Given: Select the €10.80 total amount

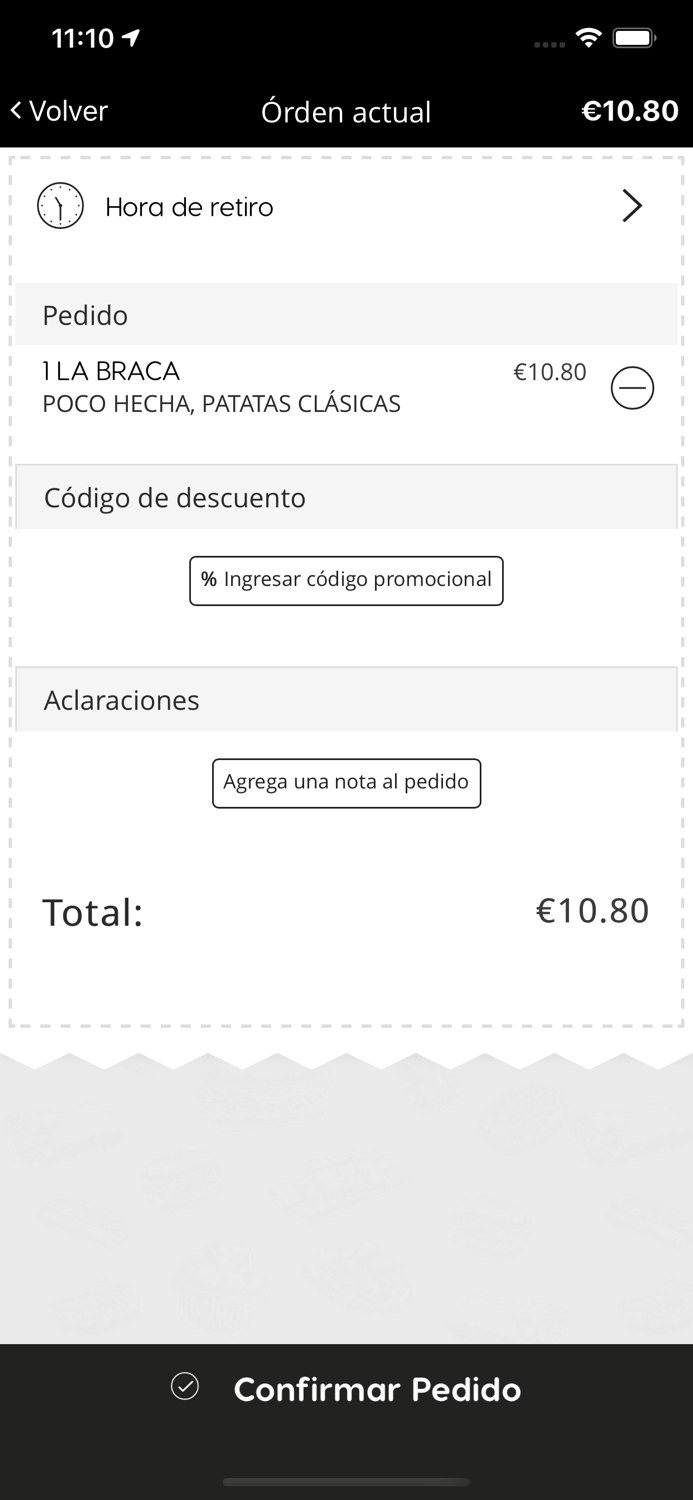Looking at the screenshot, I should tap(592, 911).
